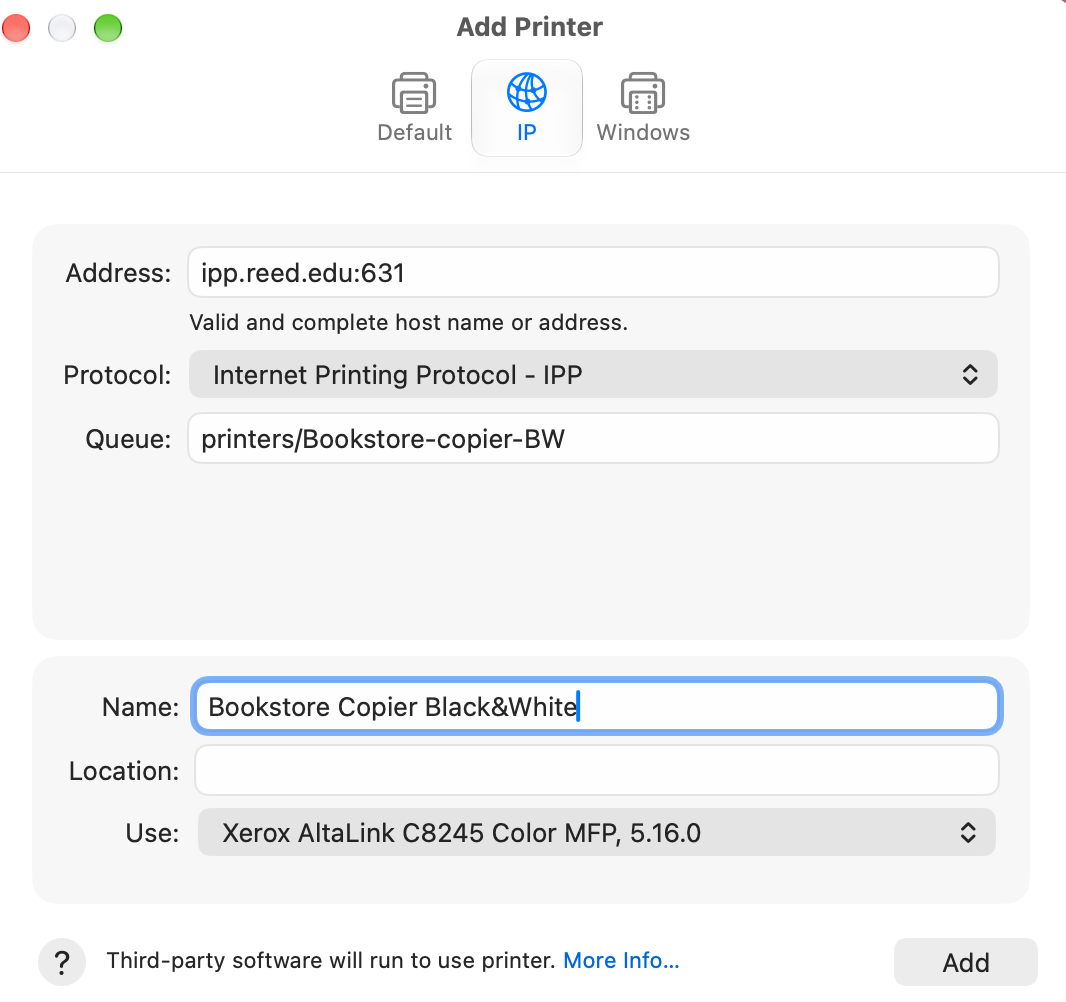
Task: Click the Name field with Bookstore Copier
Action: pyautogui.click(x=596, y=706)
